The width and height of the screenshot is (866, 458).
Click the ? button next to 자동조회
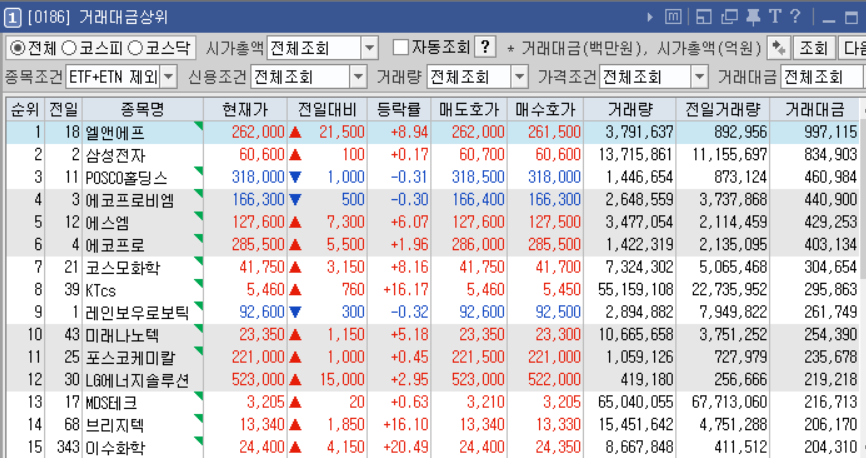485,47
